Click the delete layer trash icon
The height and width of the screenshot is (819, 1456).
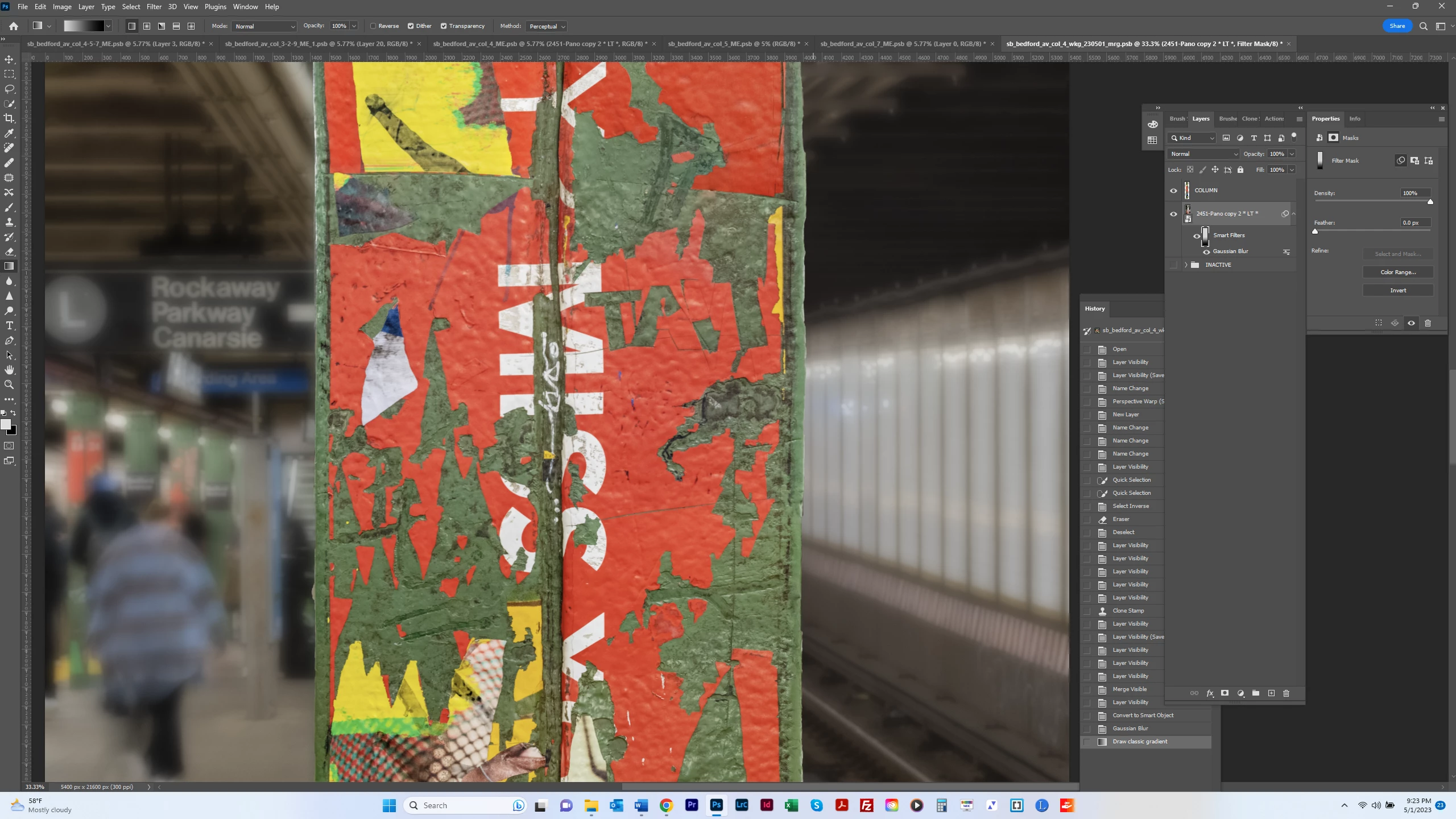tap(1286, 693)
